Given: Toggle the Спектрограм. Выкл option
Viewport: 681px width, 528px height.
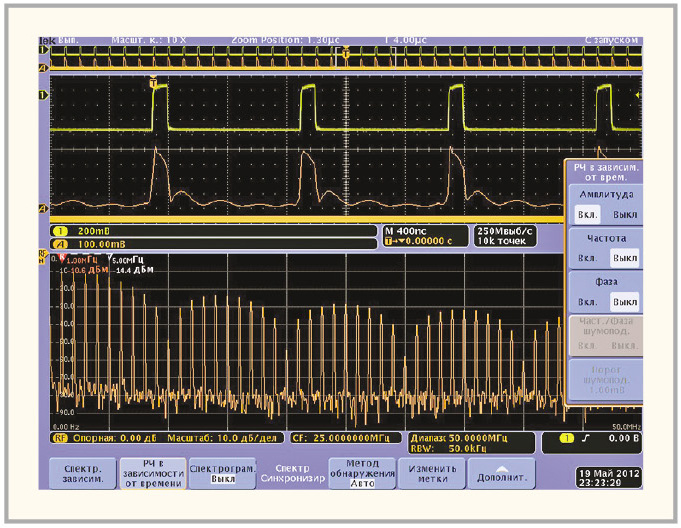Looking at the screenshot, I should coord(225,473).
